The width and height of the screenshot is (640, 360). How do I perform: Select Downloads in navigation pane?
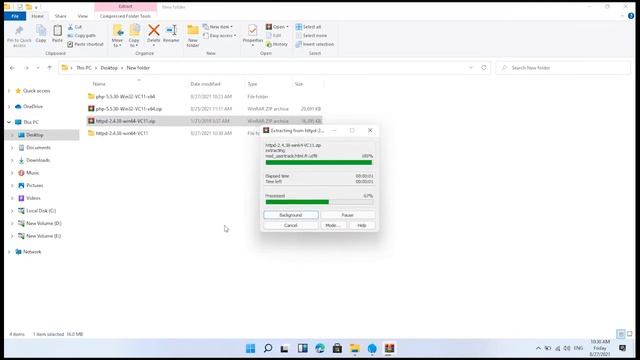tap(38, 160)
